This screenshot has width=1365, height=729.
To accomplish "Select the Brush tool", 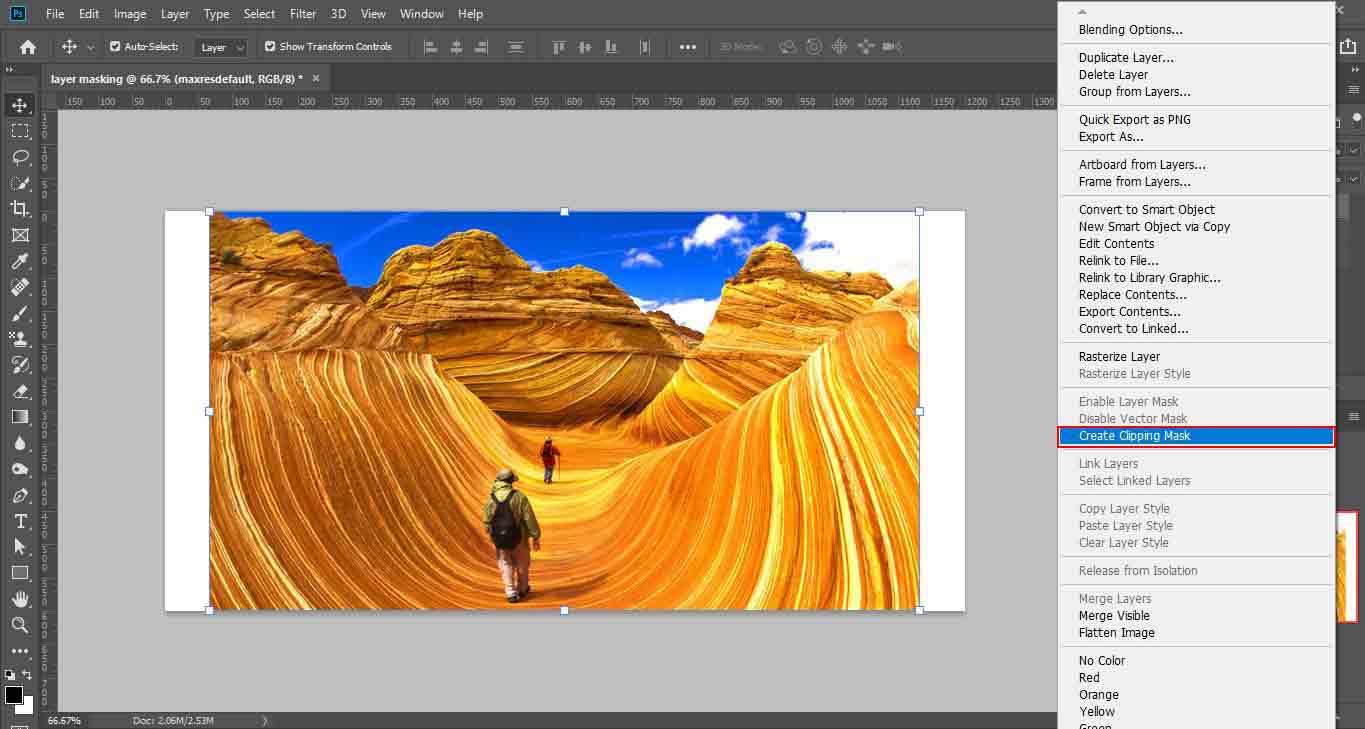I will (x=20, y=313).
